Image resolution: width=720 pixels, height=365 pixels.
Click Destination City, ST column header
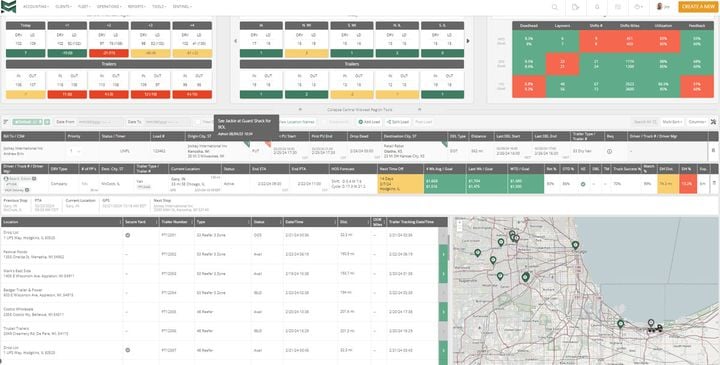tap(414, 136)
